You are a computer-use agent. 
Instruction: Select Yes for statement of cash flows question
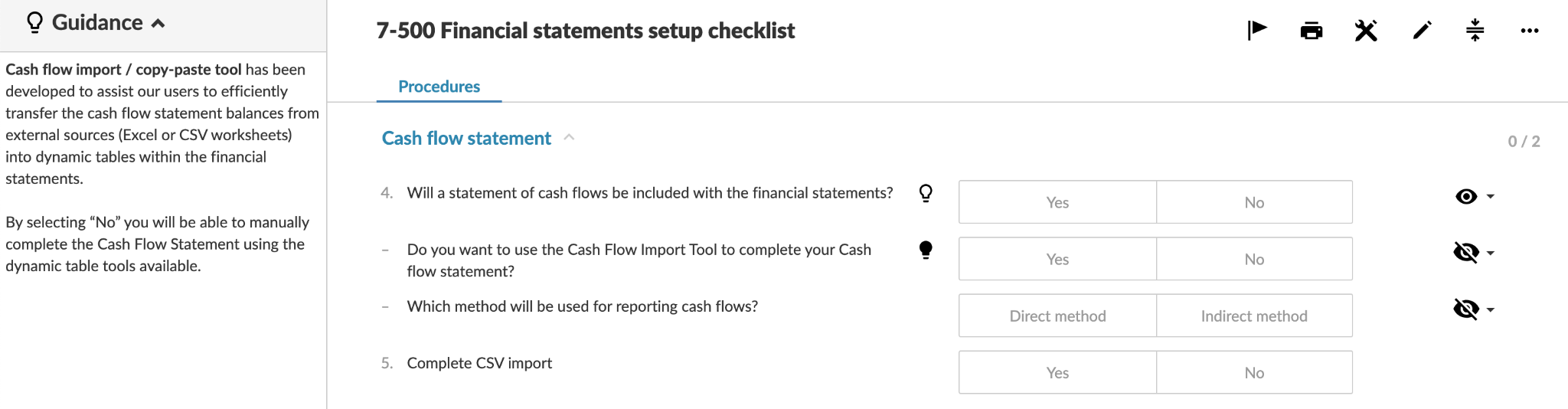point(1057,202)
